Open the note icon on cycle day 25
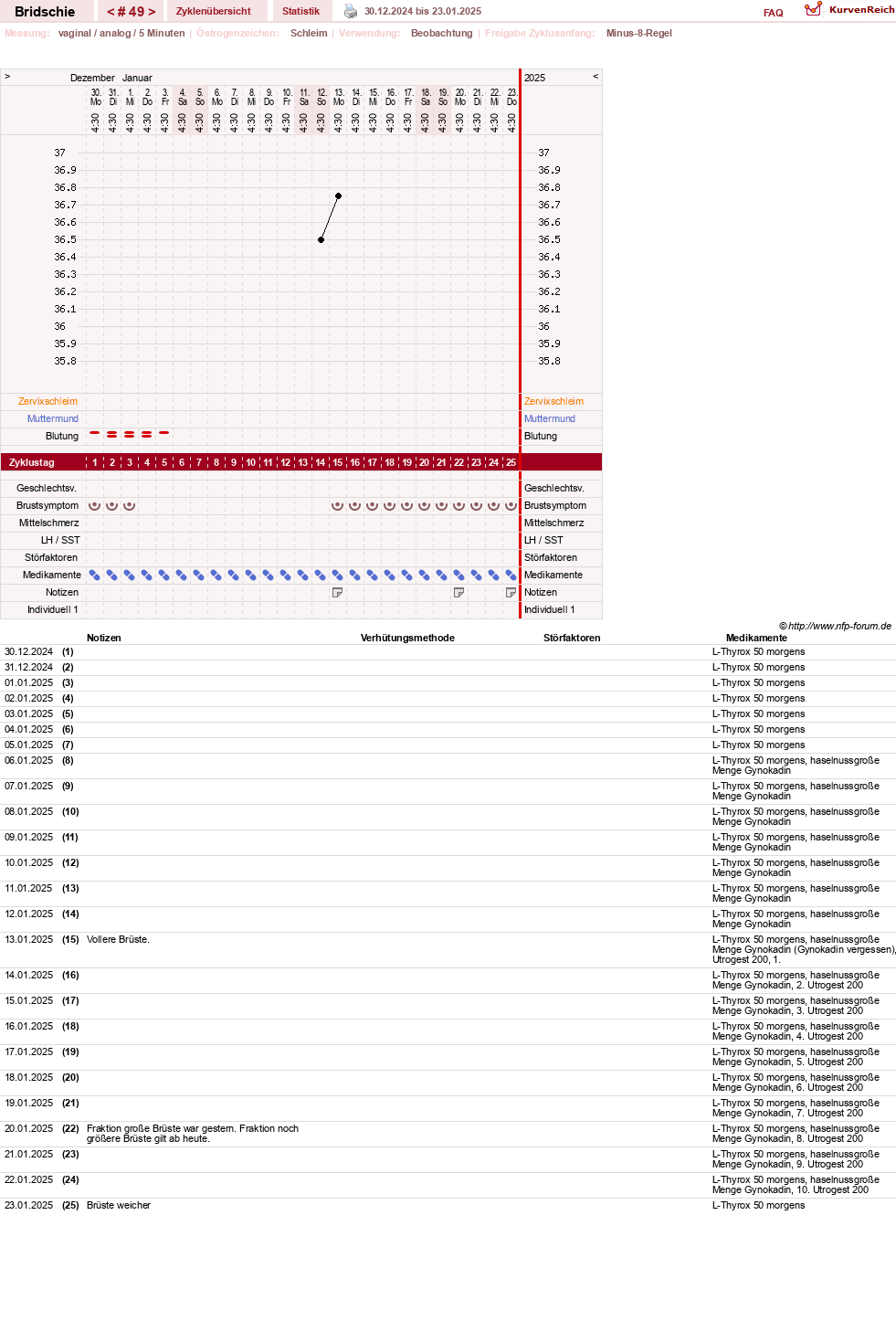The image size is (896, 1342). tap(511, 593)
